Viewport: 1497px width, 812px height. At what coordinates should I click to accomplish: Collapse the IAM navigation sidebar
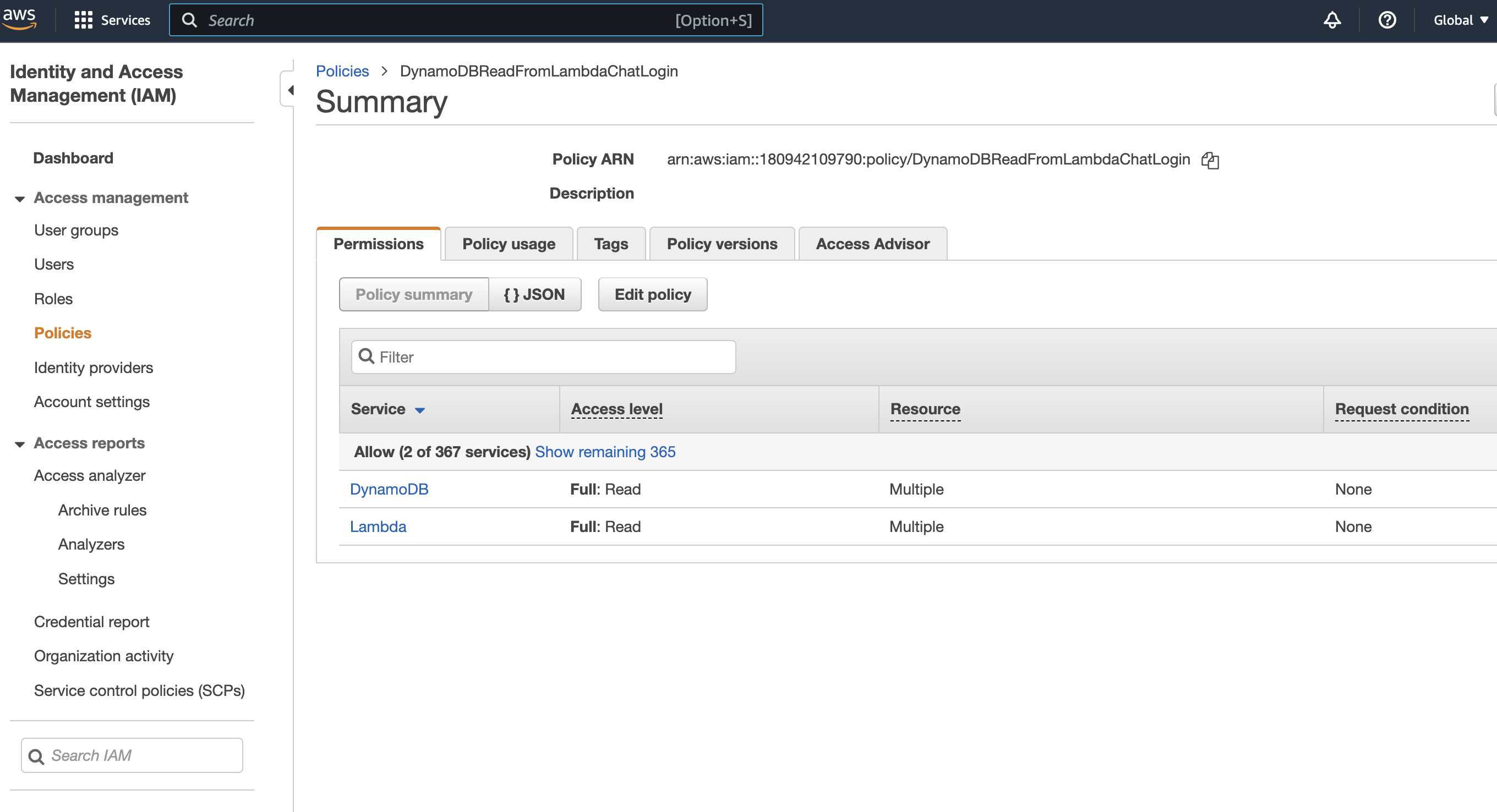(289, 90)
